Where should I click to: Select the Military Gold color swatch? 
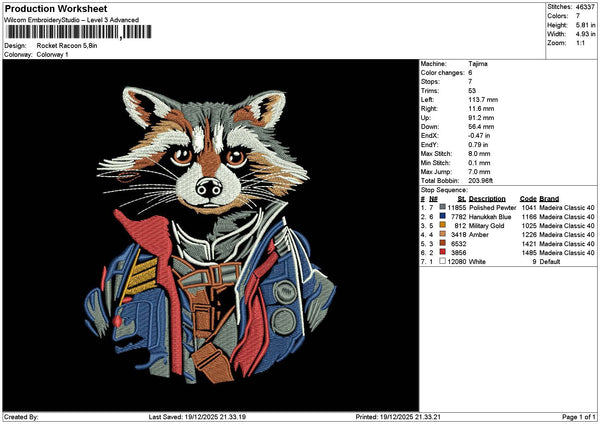(442, 225)
